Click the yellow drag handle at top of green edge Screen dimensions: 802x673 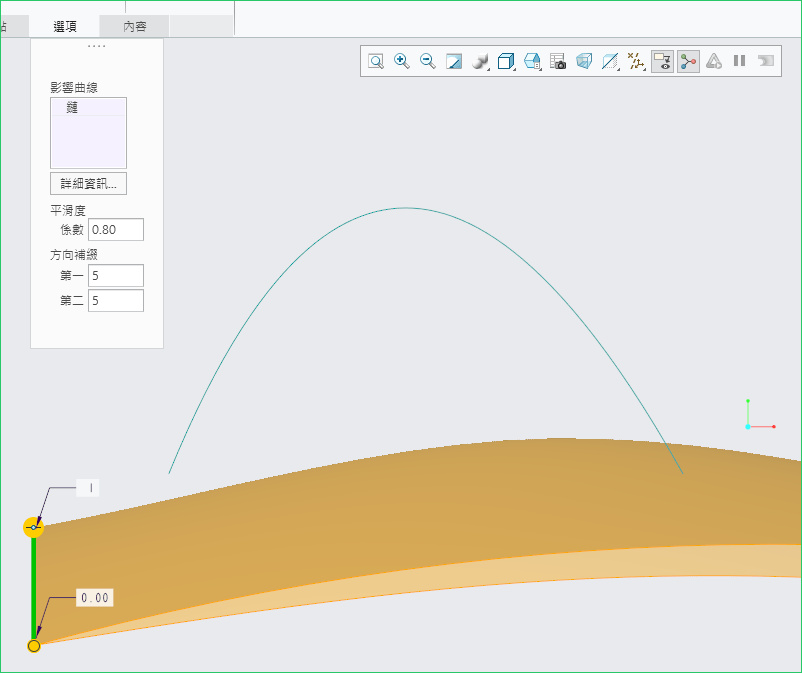33,527
